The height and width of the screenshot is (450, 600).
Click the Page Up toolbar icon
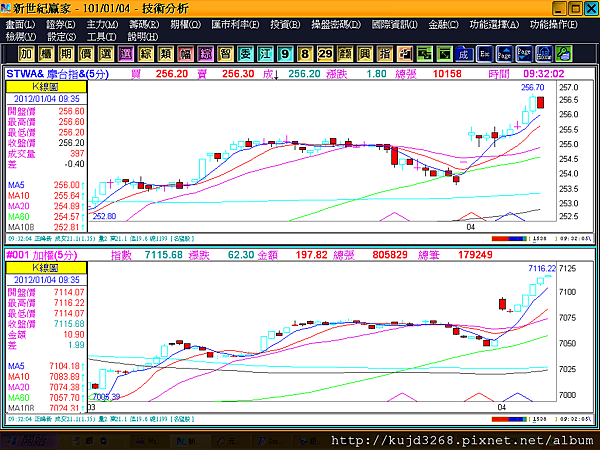[x=504, y=54]
